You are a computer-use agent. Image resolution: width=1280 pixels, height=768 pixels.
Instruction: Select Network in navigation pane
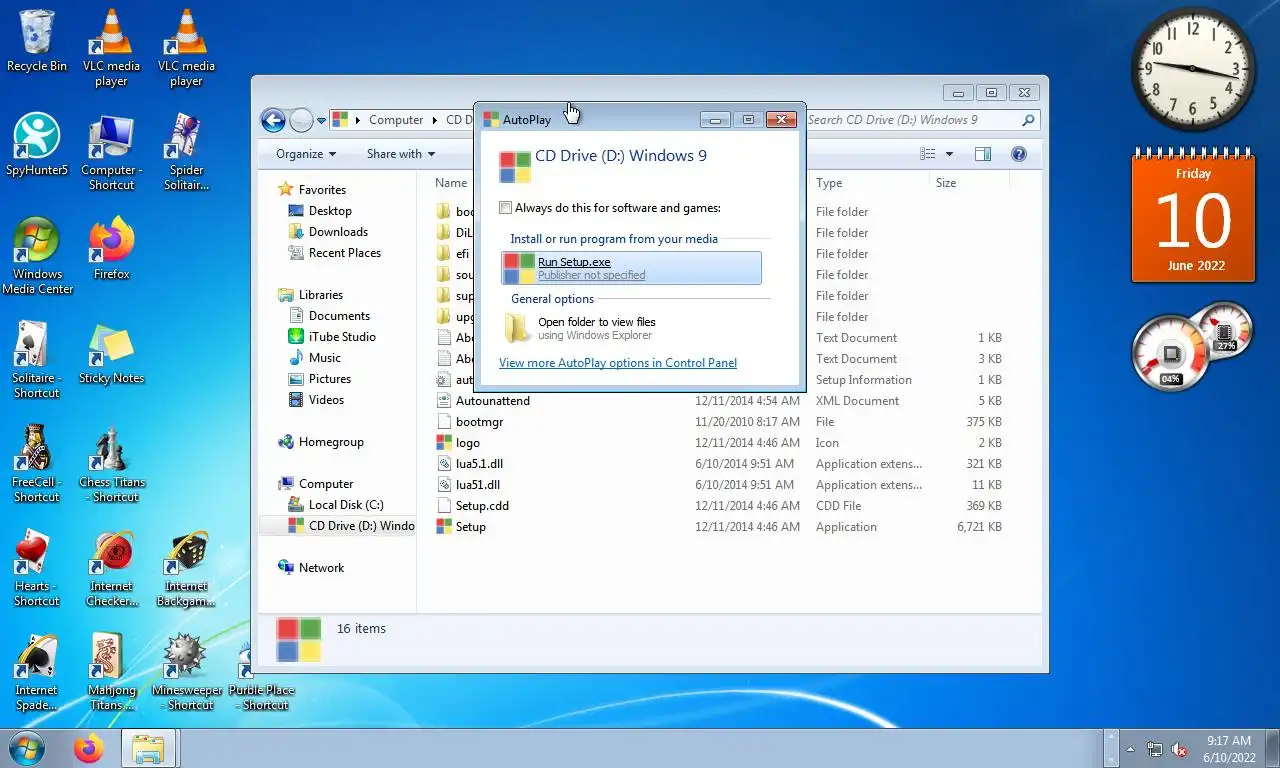click(x=321, y=568)
